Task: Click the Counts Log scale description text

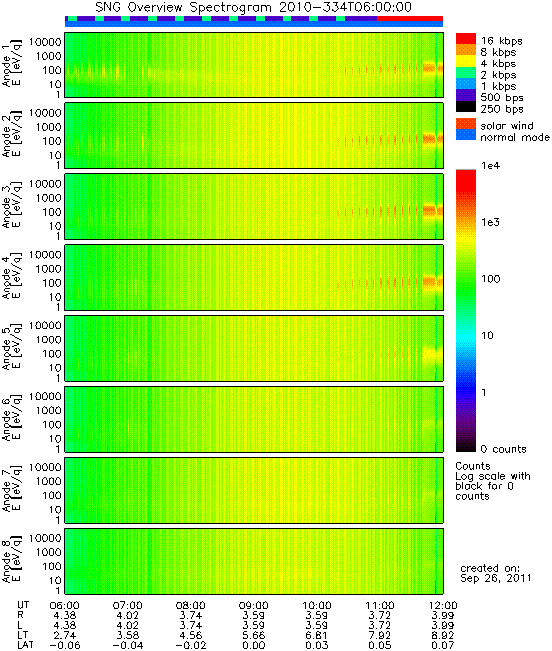Action: point(493,481)
